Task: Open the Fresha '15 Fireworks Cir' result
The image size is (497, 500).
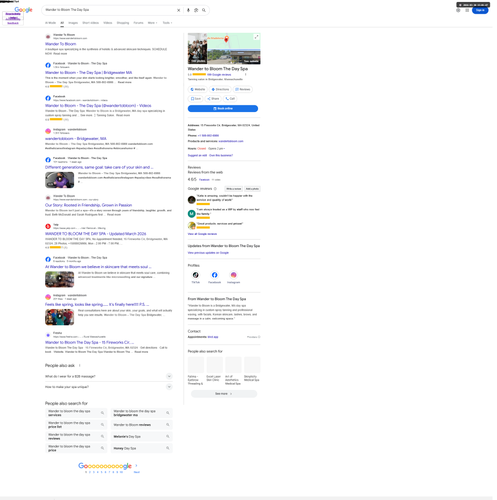Action: pyautogui.click(x=89, y=343)
